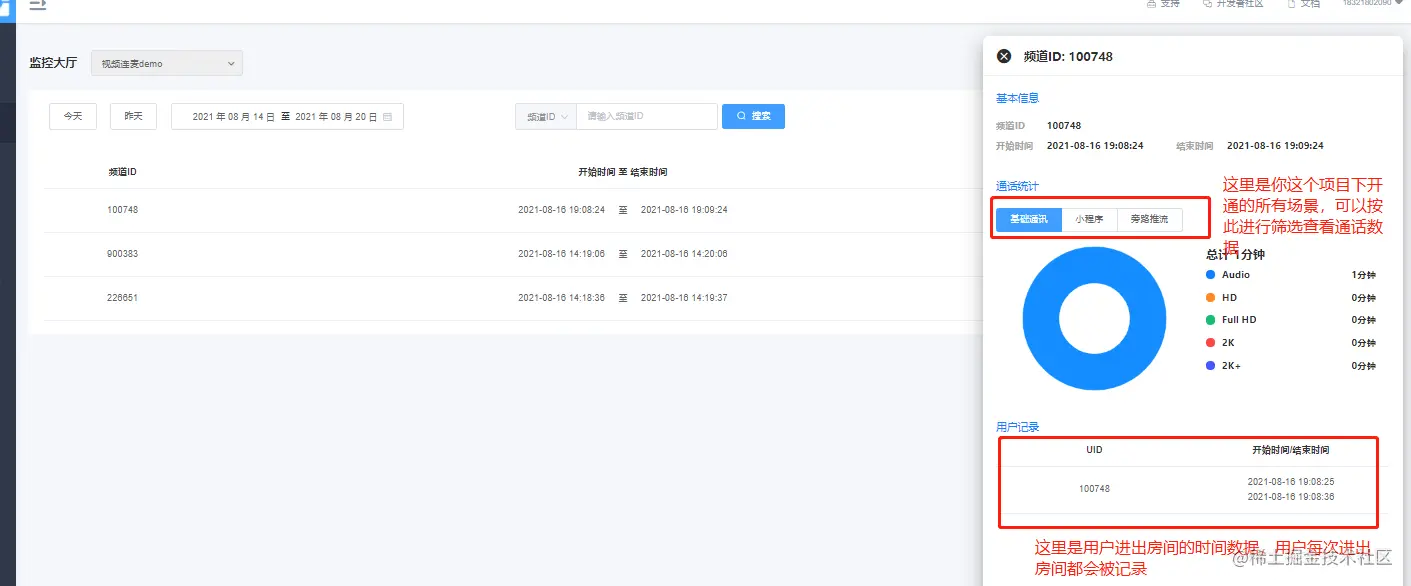Select the 基础通讯 tab
The height and width of the screenshot is (586, 1411).
pyautogui.click(x=1029, y=219)
